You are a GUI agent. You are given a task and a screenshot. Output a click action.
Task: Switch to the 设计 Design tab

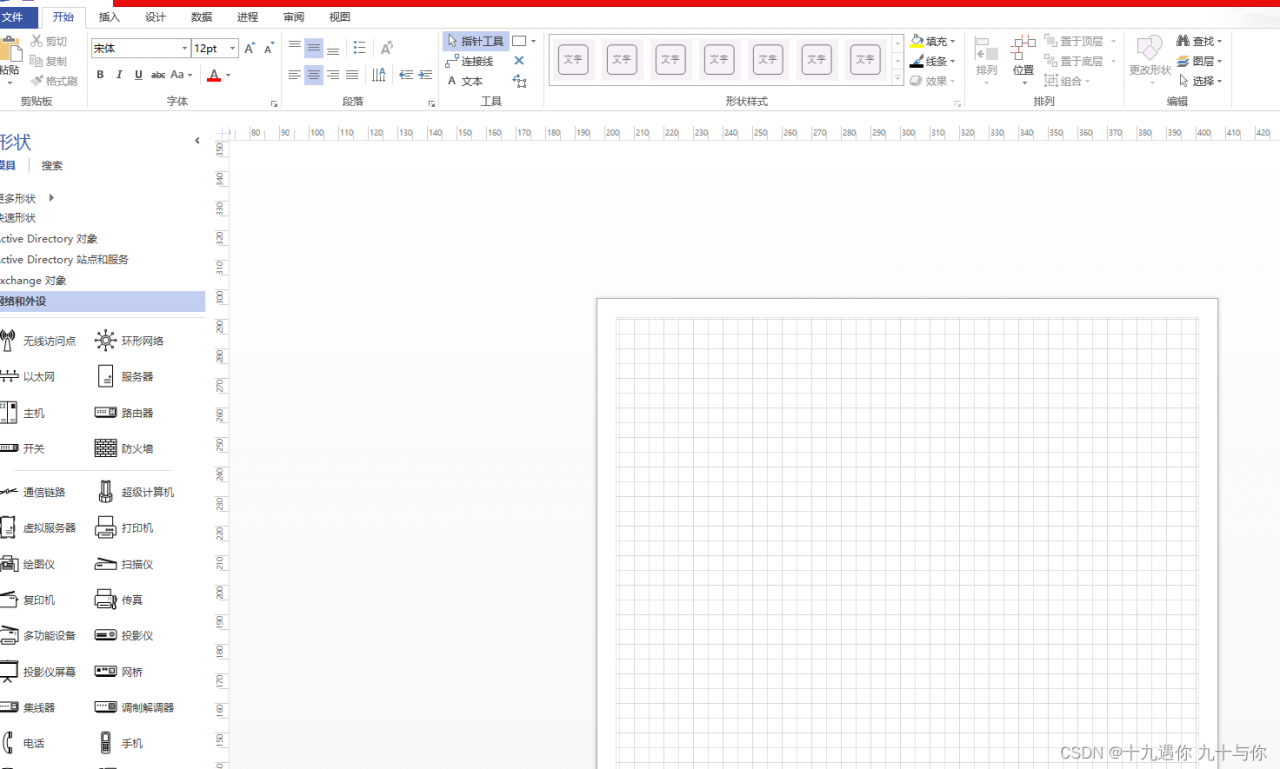point(155,17)
